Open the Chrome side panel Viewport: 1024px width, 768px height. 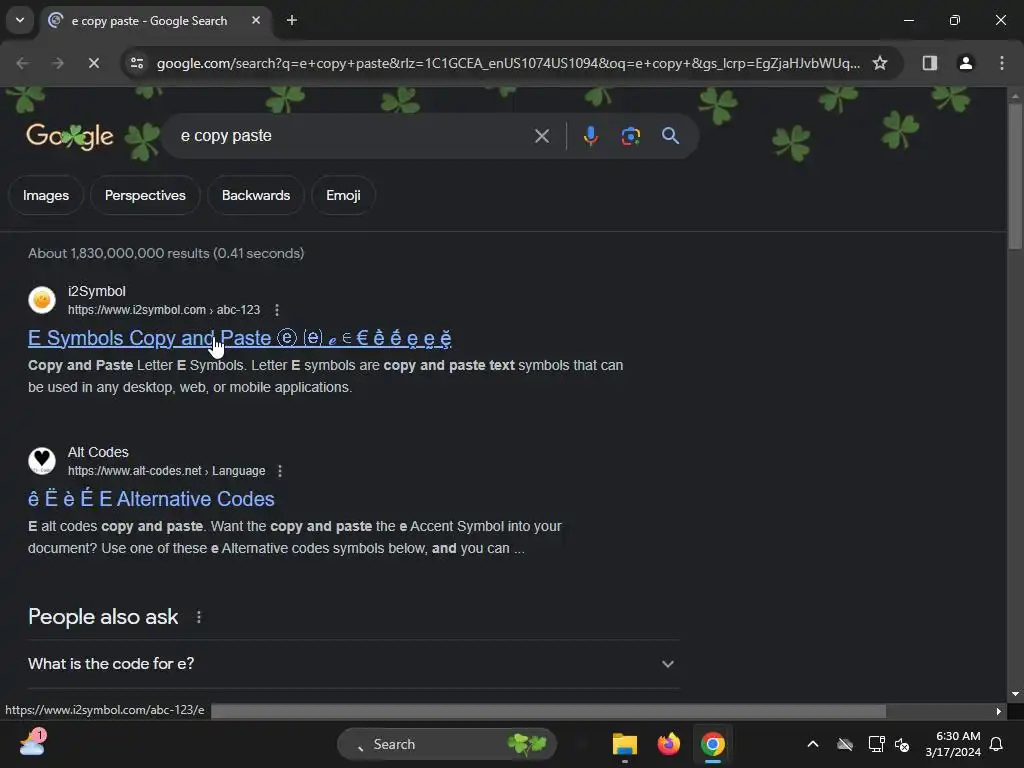930,63
